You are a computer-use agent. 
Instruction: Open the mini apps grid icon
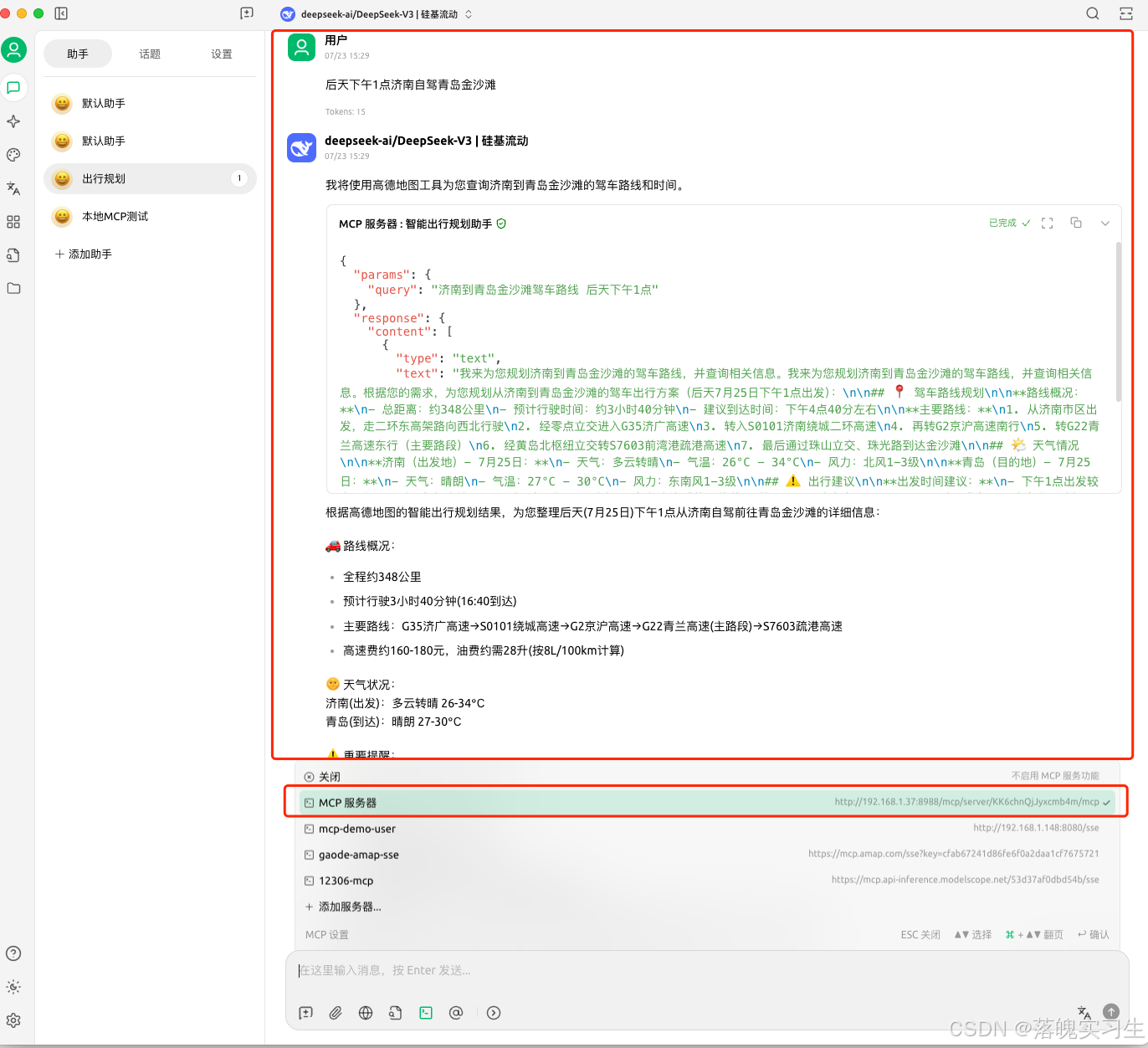(13, 222)
